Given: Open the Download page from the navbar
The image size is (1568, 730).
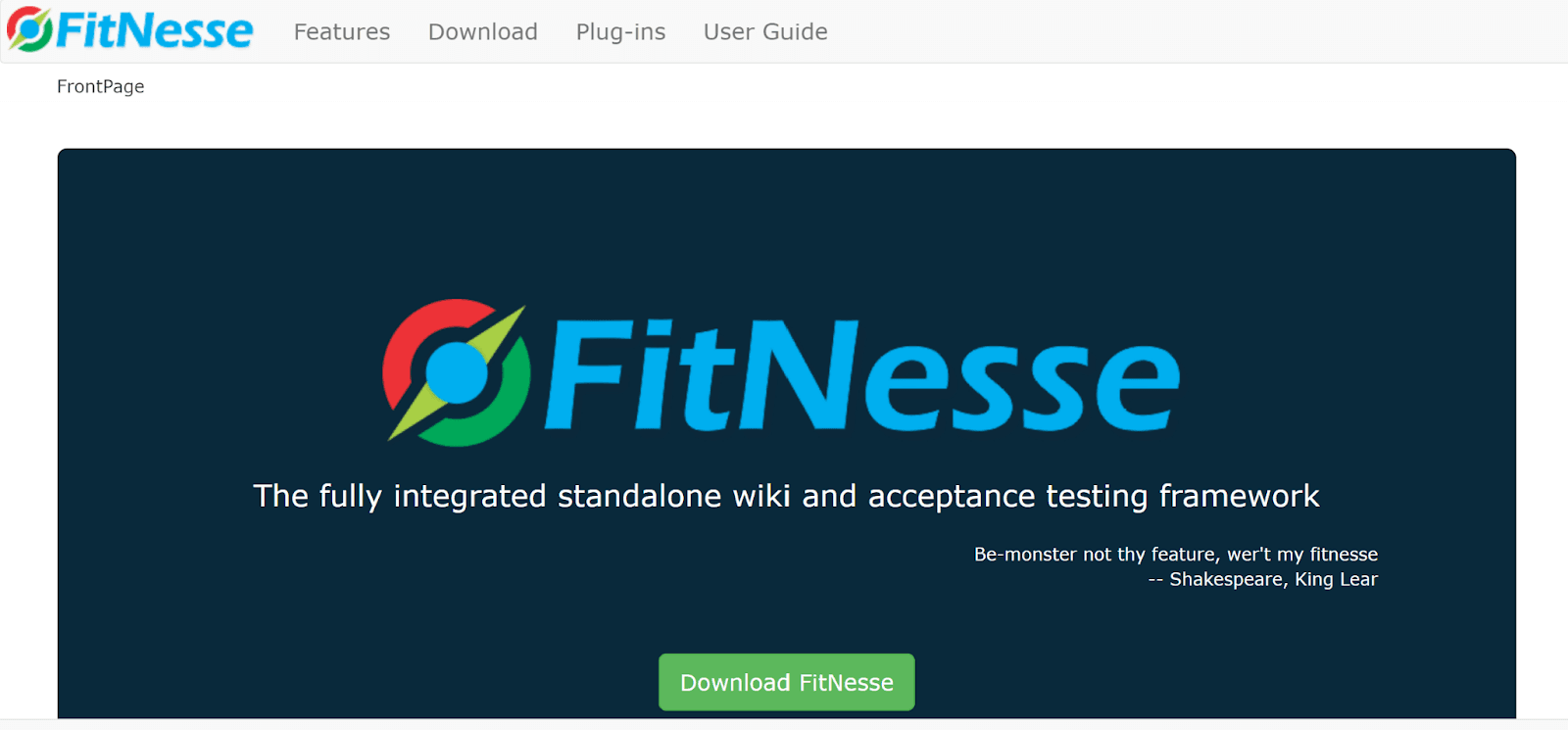Looking at the screenshot, I should click(x=482, y=31).
